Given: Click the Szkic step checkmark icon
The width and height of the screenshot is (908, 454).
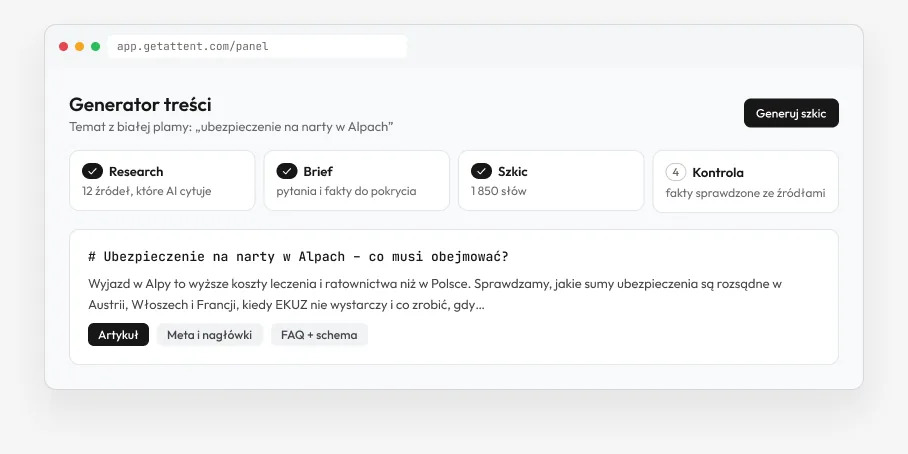Looking at the screenshot, I should (481, 171).
